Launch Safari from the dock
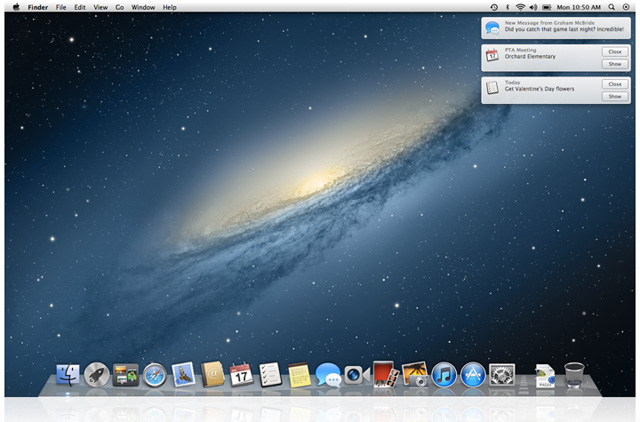The width and height of the screenshot is (640, 422). click(x=154, y=375)
